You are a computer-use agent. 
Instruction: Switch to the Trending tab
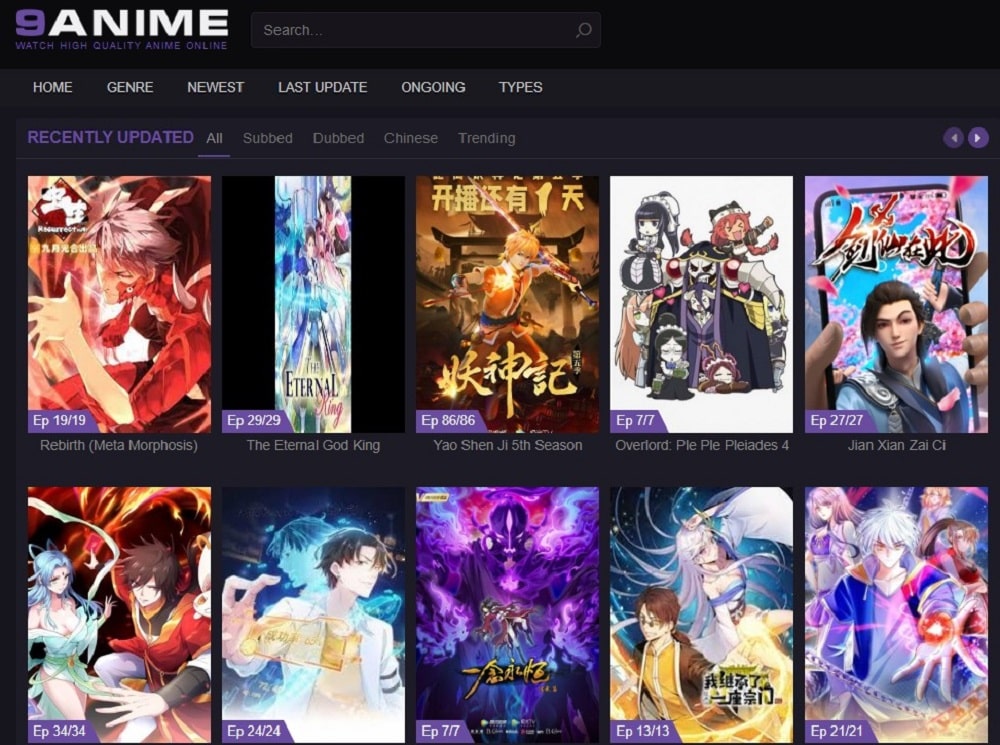click(487, 138)
